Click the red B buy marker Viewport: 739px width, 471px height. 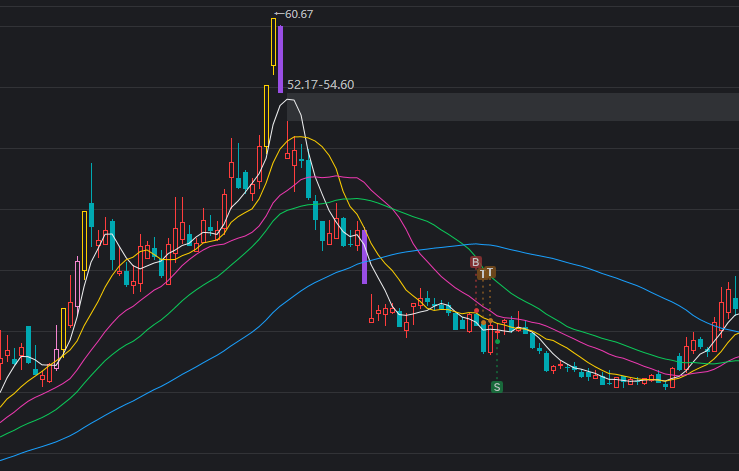(x=476, y=262)
